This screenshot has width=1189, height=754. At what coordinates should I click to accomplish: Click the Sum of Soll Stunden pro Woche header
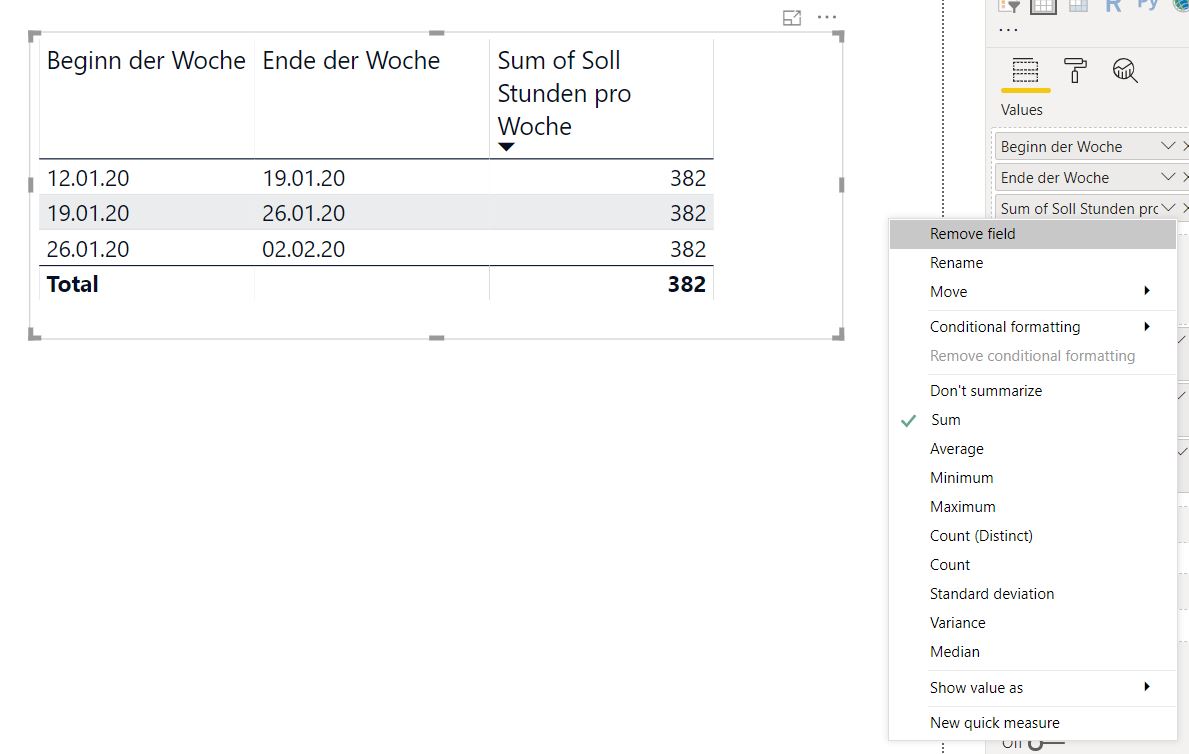(564, 93)
